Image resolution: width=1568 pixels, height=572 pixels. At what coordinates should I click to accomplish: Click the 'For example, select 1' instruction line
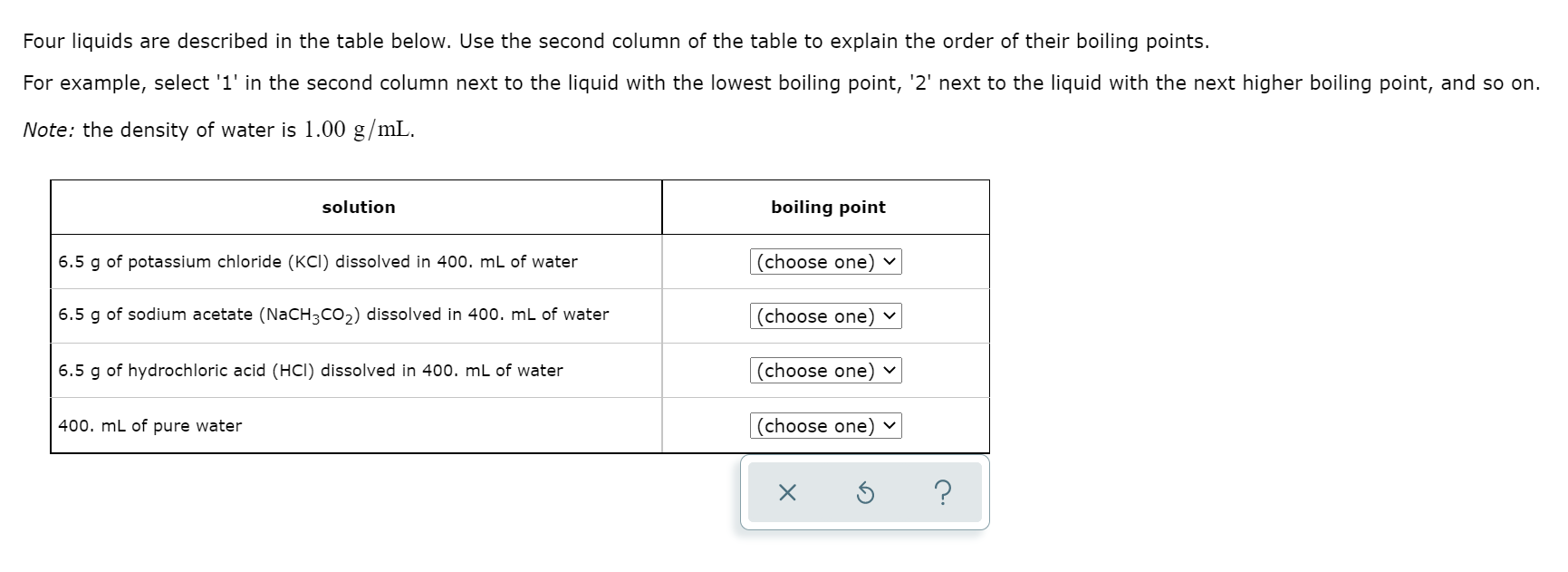pyautogui.click(x=781, y=83)
